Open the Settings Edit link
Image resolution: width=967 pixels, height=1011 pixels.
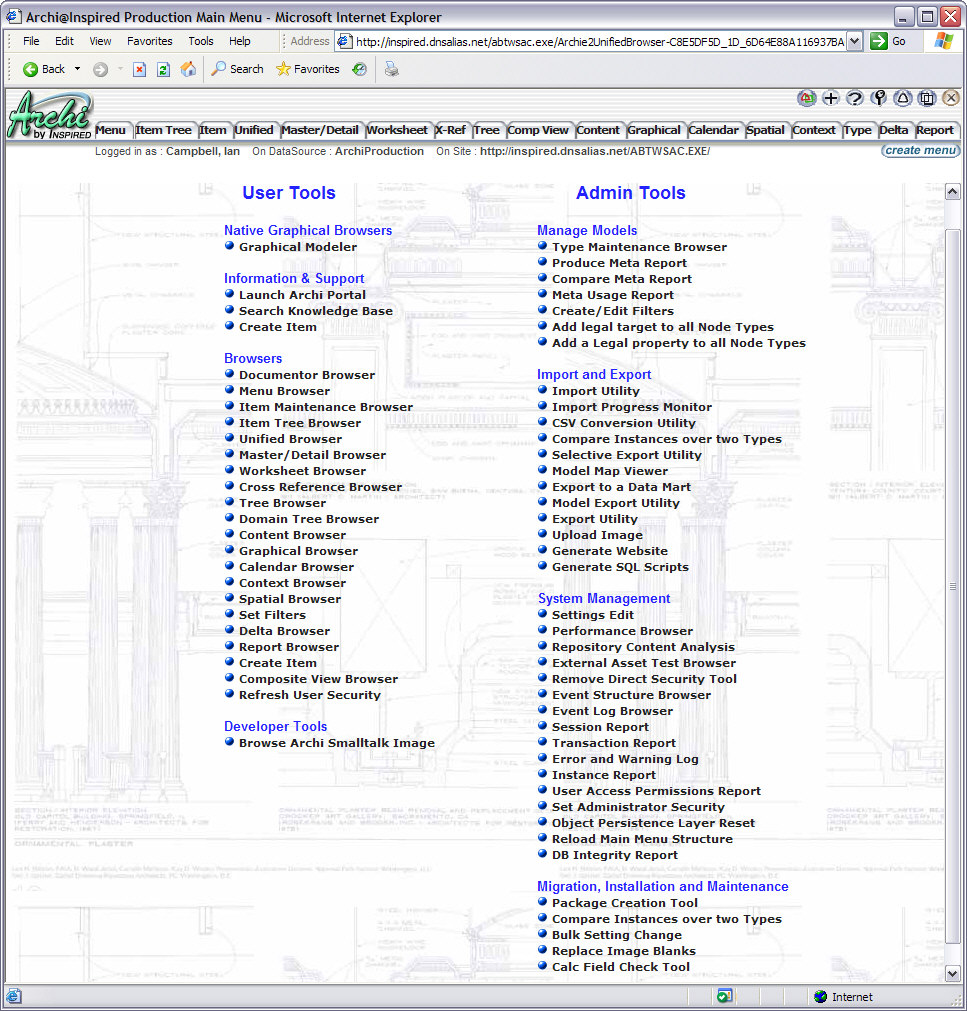[592, 615]
